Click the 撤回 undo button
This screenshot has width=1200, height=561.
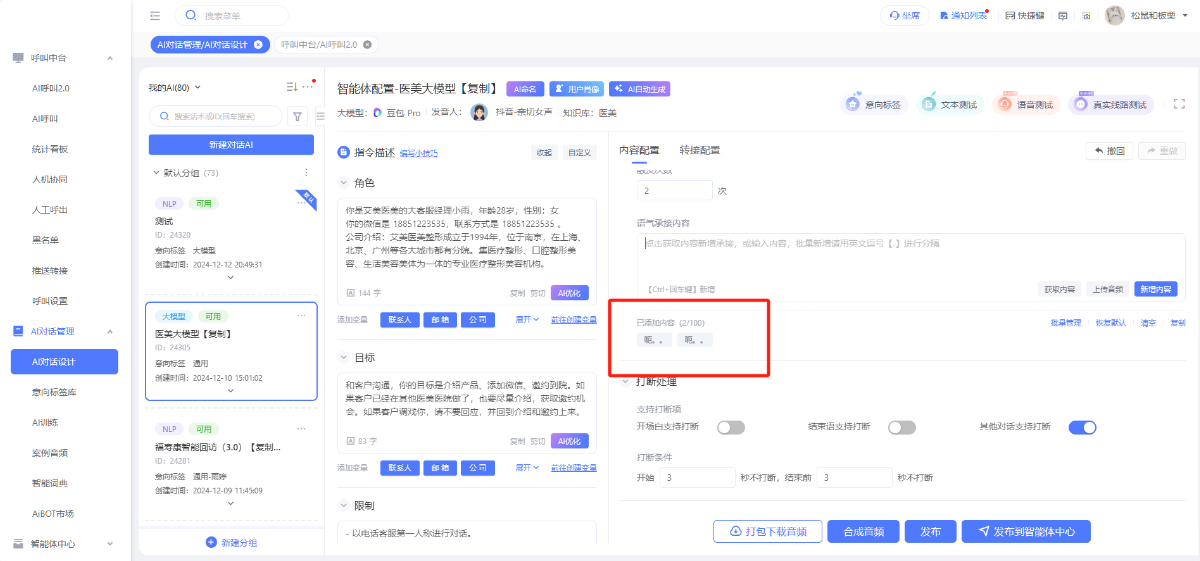tap(1109, 151)
